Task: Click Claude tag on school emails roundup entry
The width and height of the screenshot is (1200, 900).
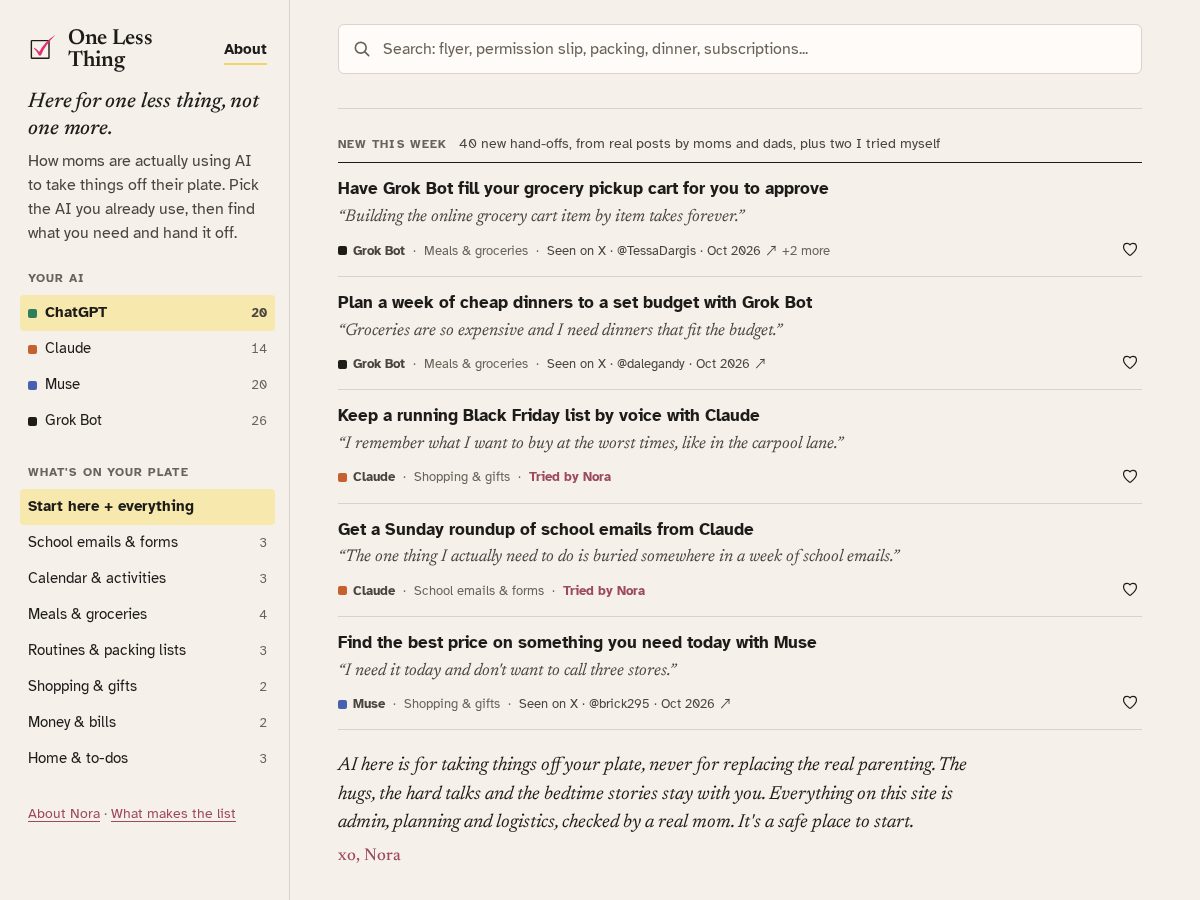Action: (367, 591)
